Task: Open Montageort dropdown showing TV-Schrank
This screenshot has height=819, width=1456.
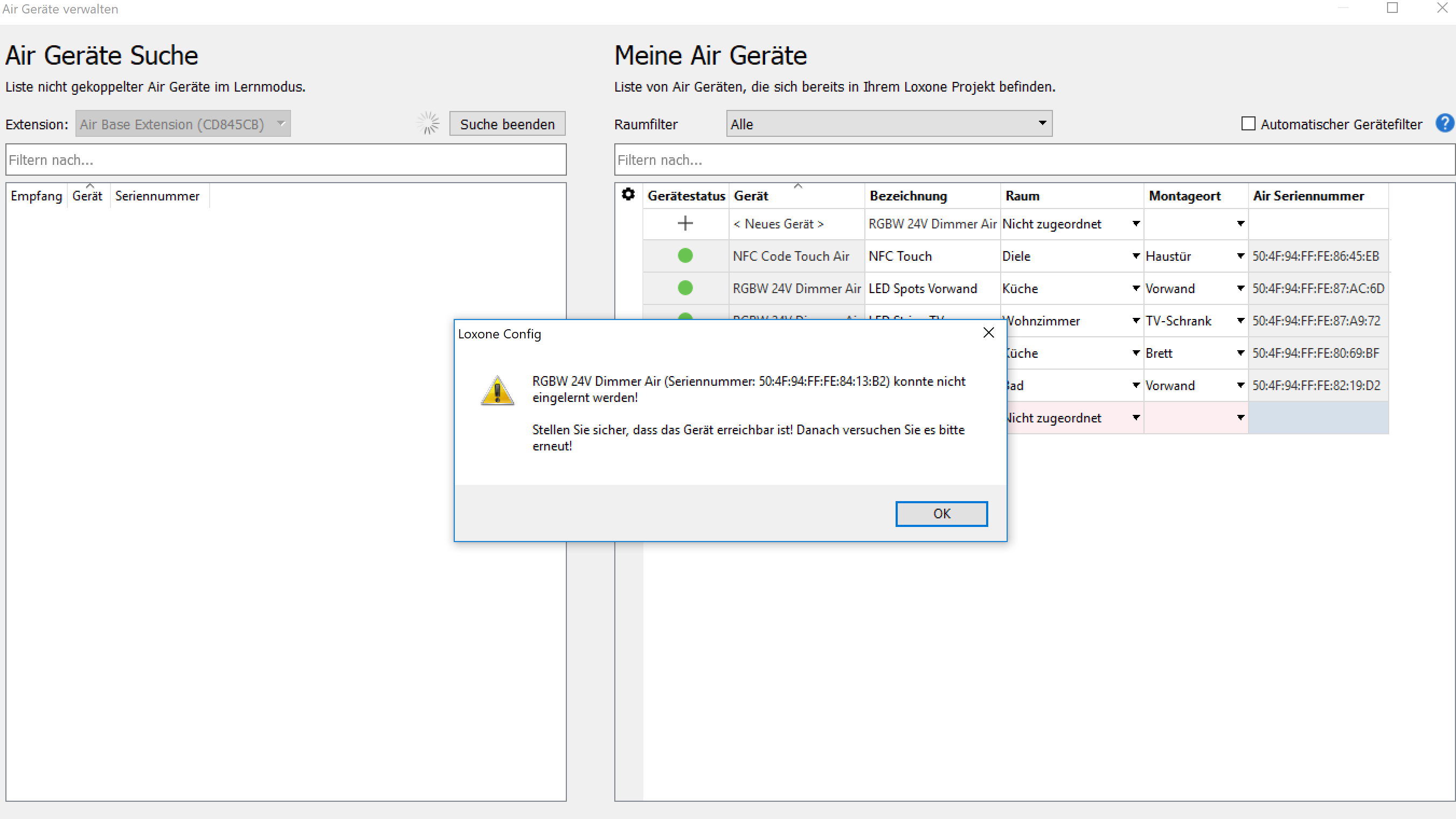Action: coord(1240,321)
